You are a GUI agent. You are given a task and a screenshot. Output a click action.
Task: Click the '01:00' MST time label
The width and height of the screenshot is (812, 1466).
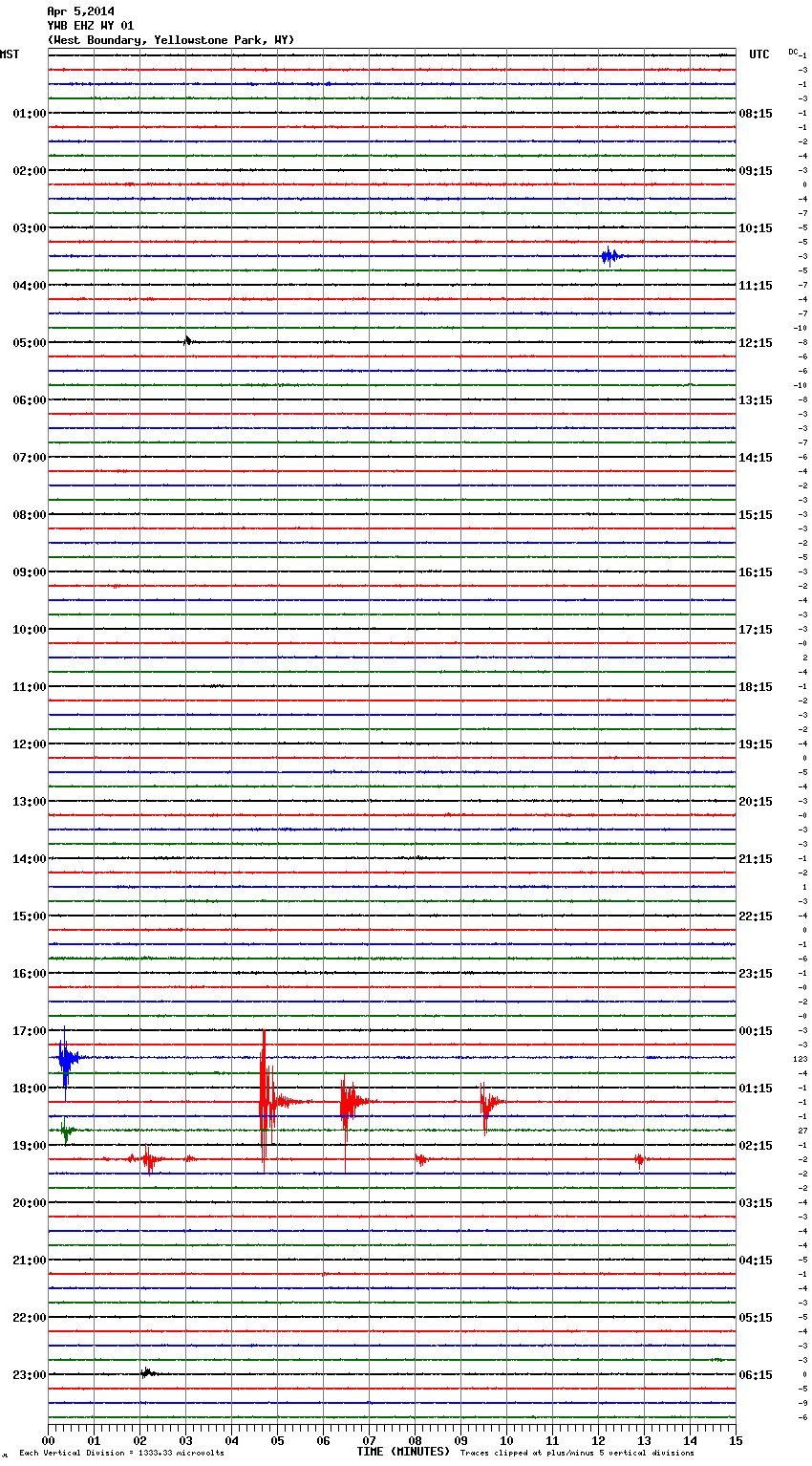click(29, 114)
